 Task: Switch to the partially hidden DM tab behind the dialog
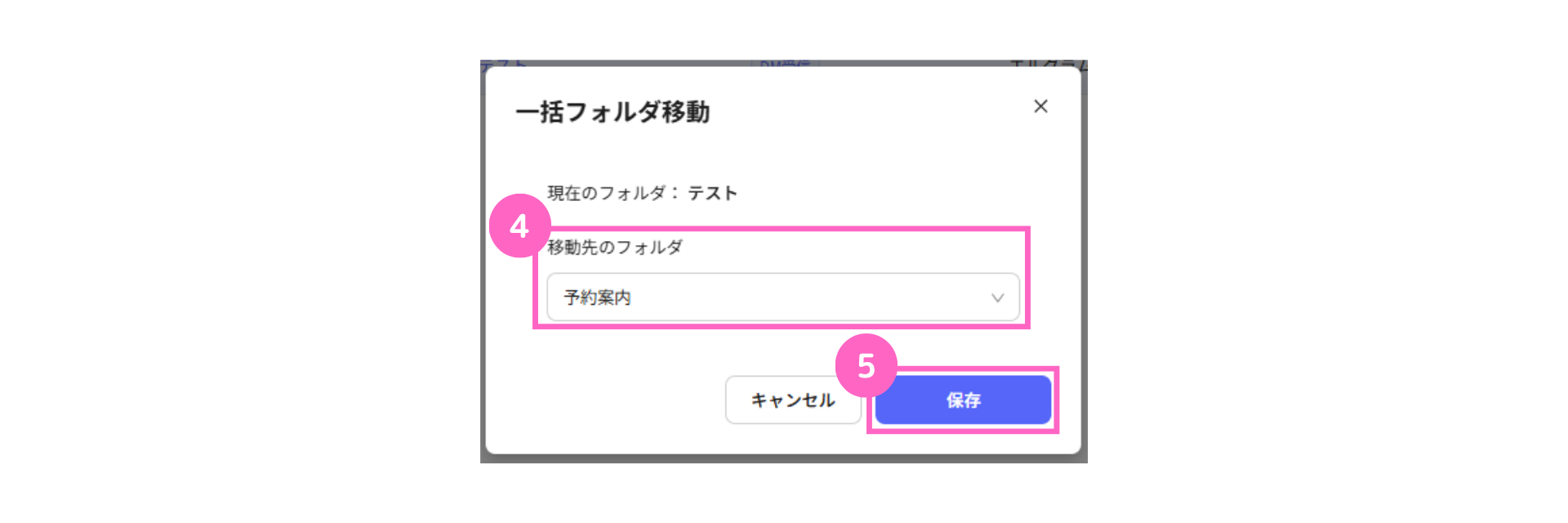tap(784, 64)
